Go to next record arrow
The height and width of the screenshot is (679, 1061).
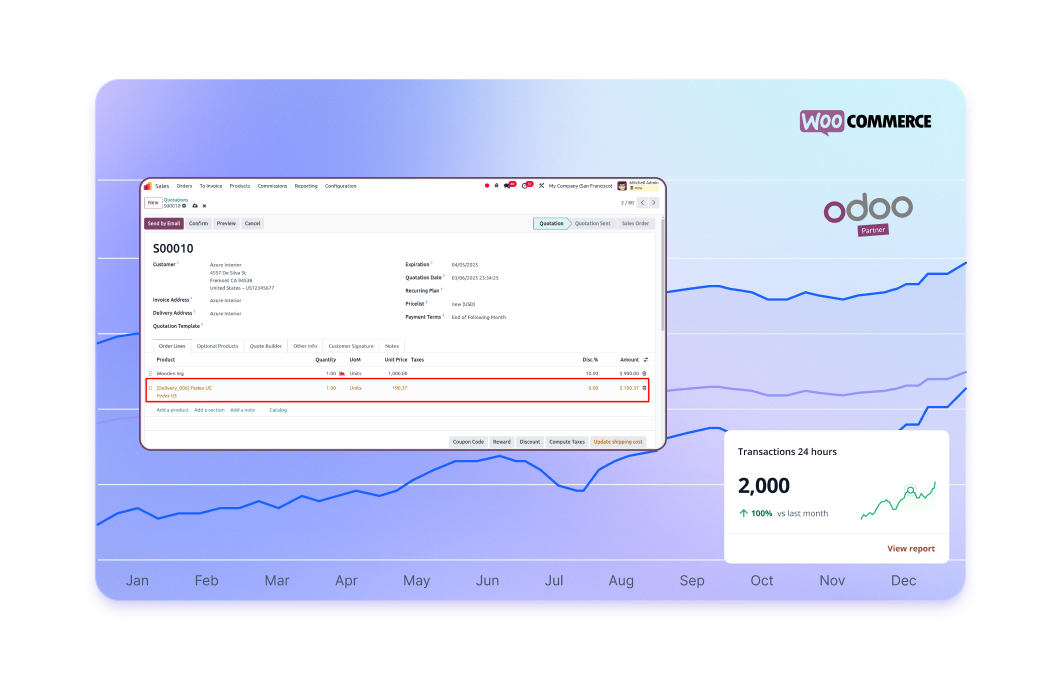pos(654,202)
